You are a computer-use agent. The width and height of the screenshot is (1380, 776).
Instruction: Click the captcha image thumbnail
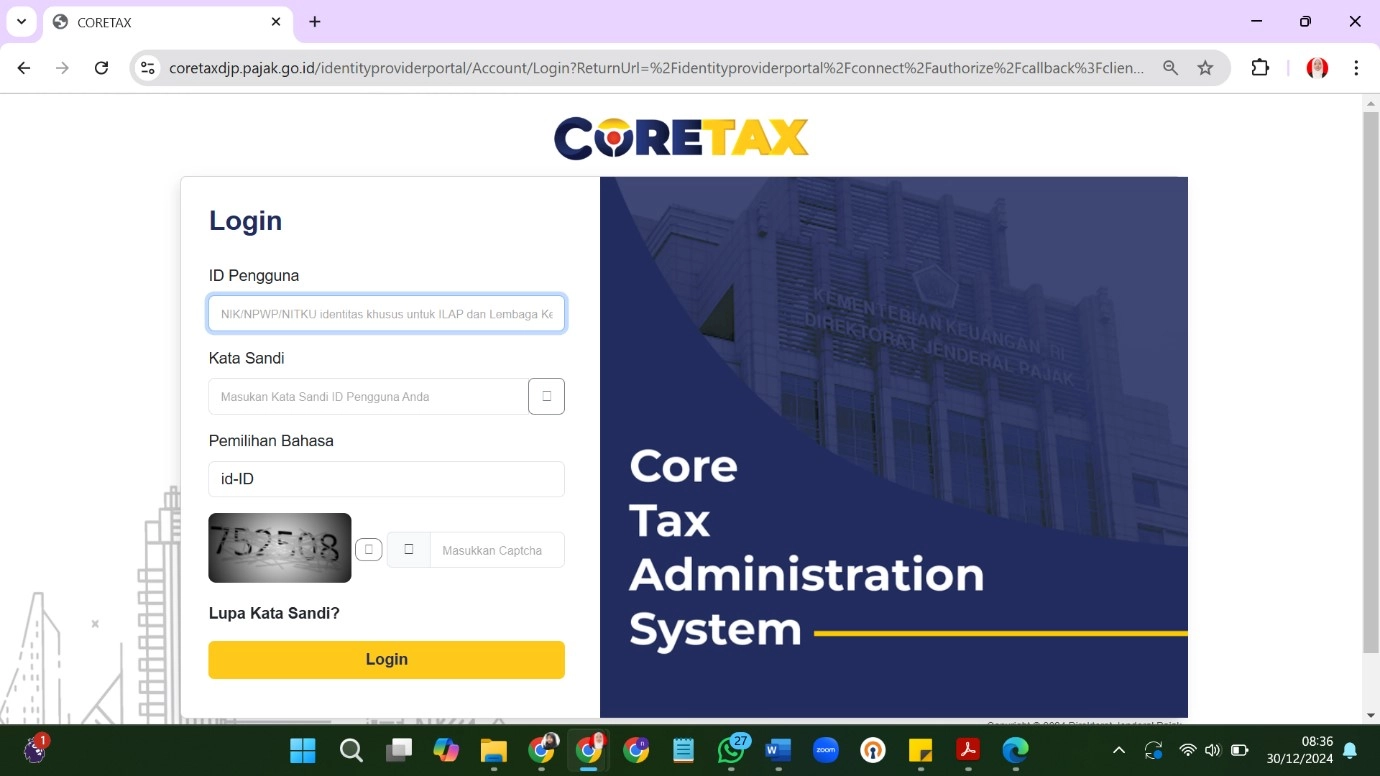pyautogui.click(x=280, y=548)
